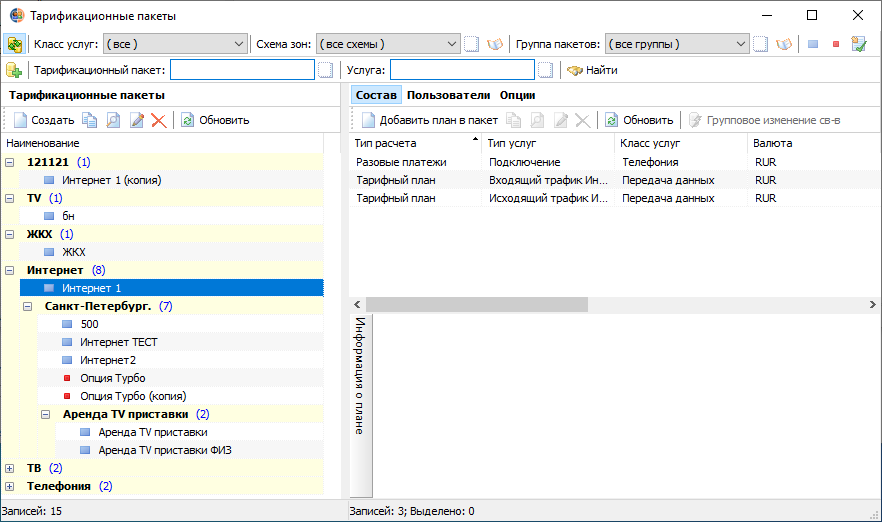
Task: Select the Разовые платежи row
Action: pos(615,162)
